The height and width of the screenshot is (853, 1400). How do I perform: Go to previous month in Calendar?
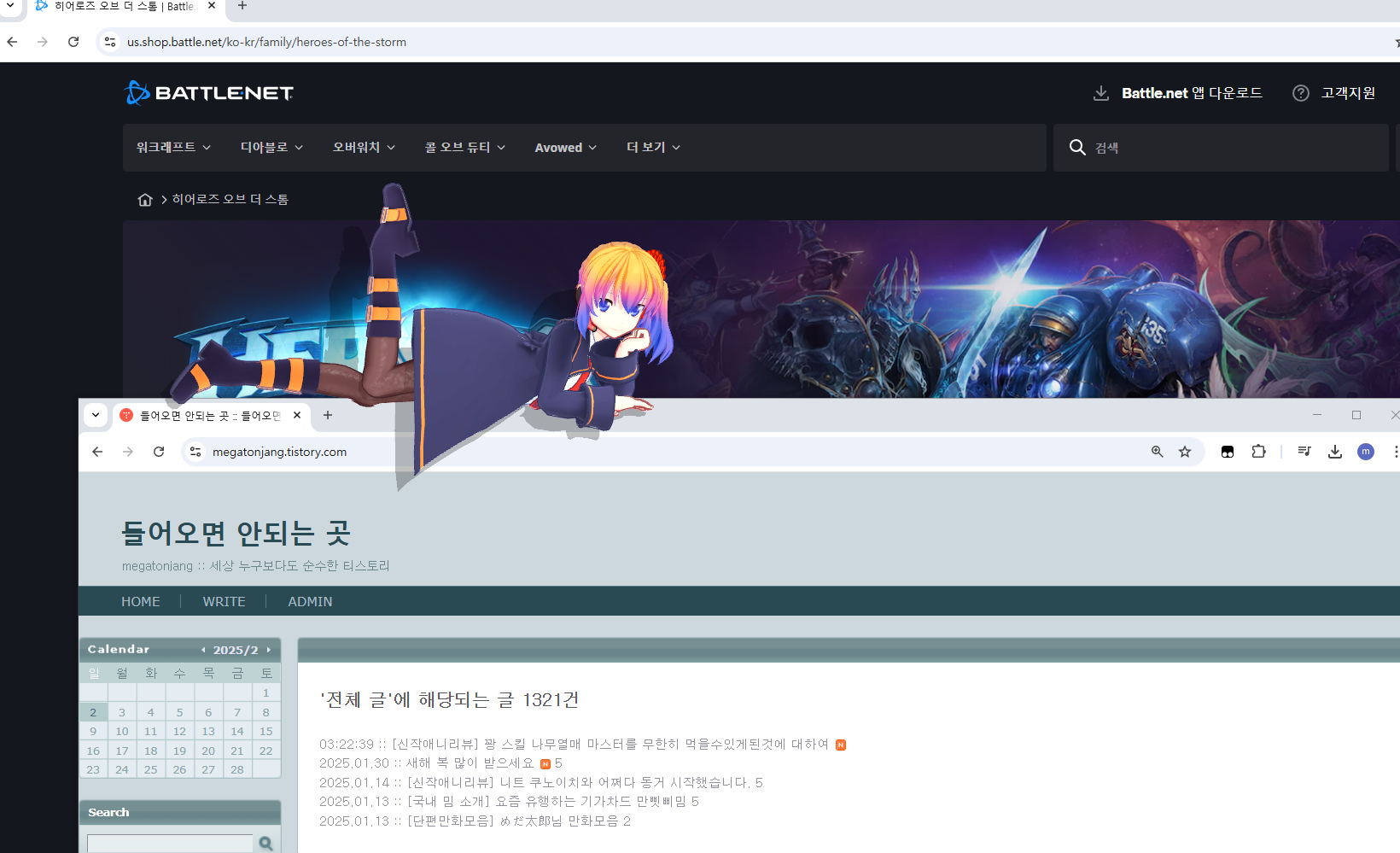pyautogui.click(x=203, y=650)
